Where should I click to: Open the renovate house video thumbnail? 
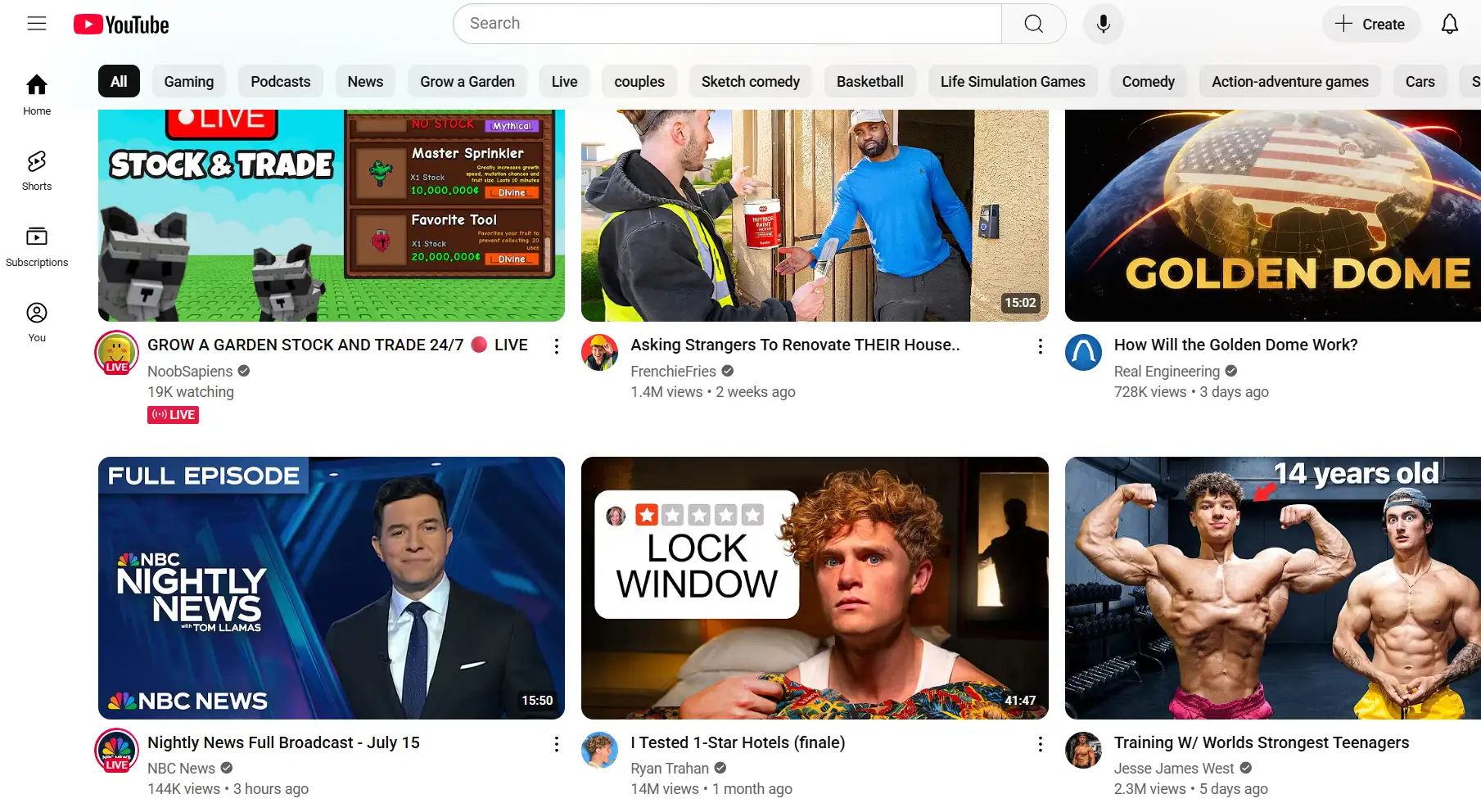coord(815,215)
